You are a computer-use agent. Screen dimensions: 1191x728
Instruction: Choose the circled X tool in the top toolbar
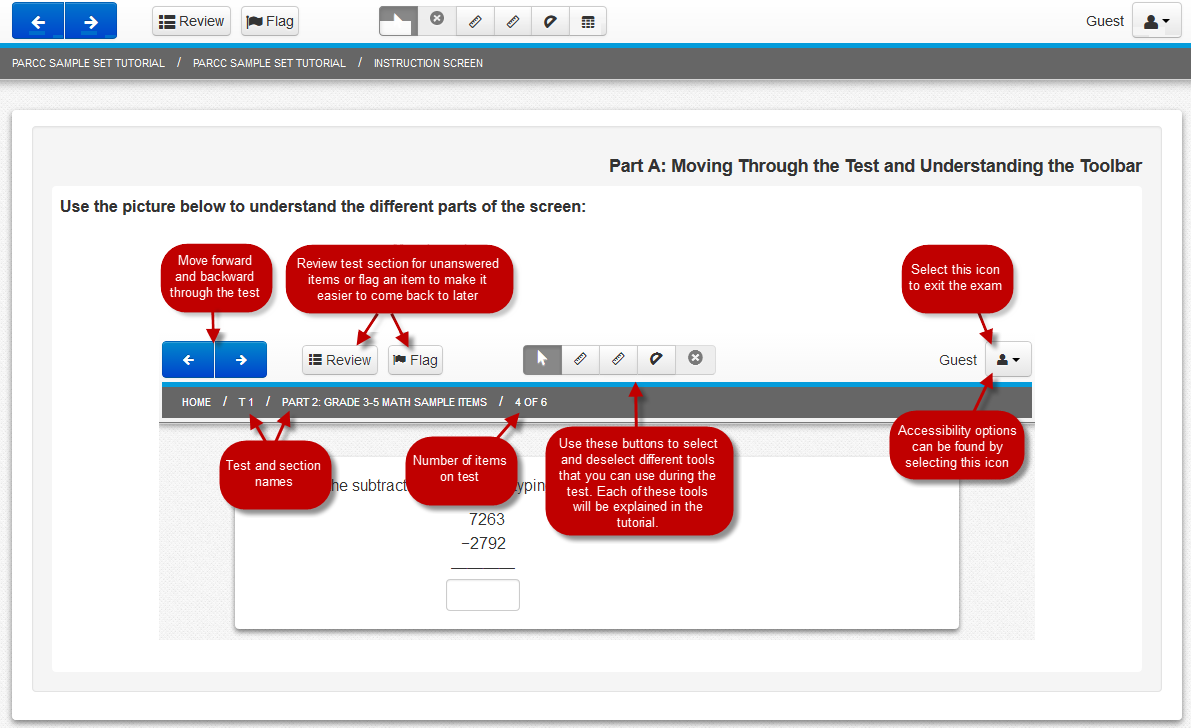(437, 21)
